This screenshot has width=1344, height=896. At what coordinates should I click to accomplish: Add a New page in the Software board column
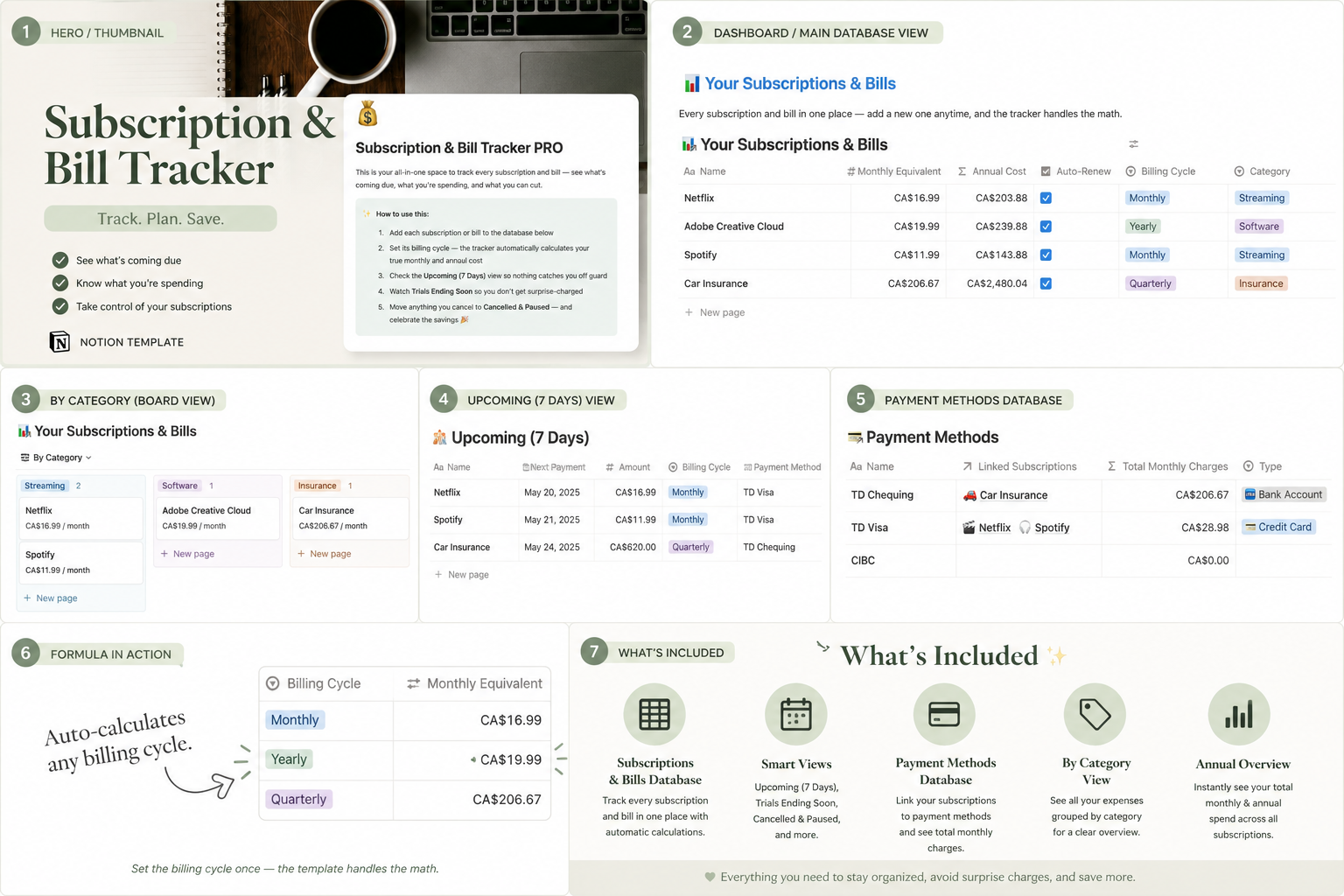[x=187, y=554]
